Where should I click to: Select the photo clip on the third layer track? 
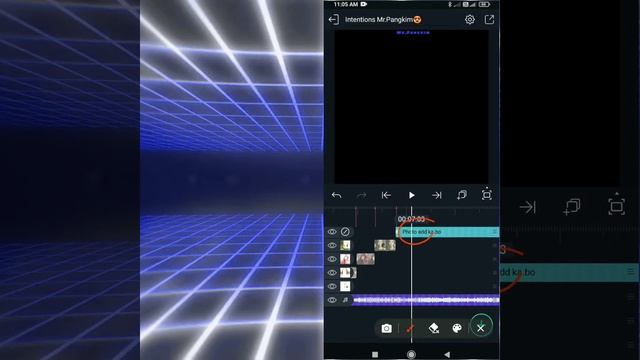tap(365, 259)
